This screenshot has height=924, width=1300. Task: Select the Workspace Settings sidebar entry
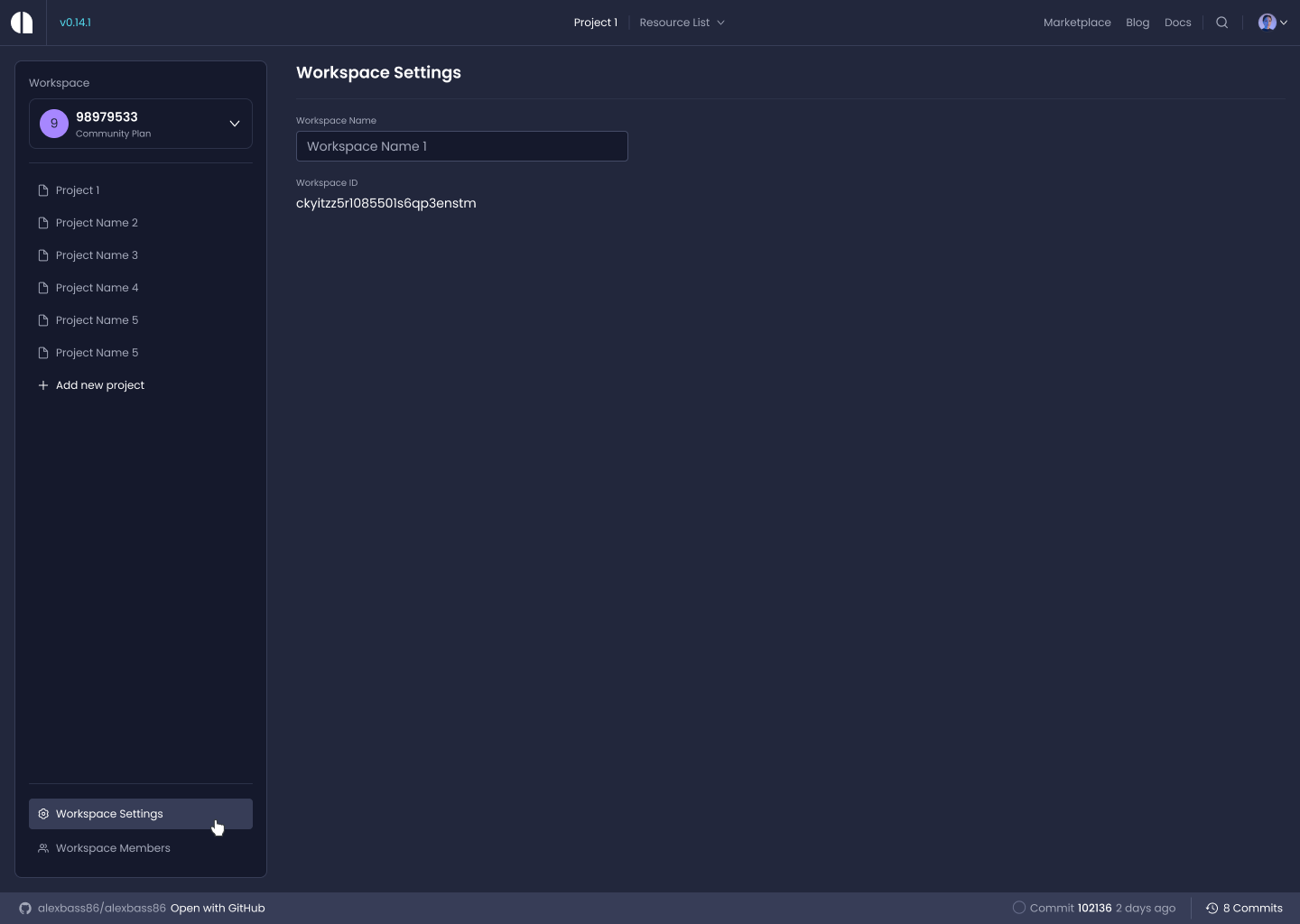(x=108, y=814)
